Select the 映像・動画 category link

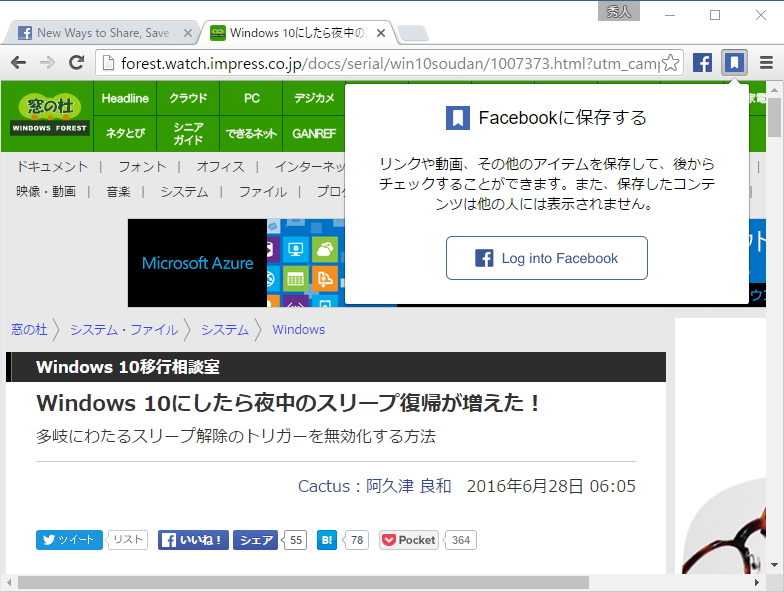tap(46, 192)
